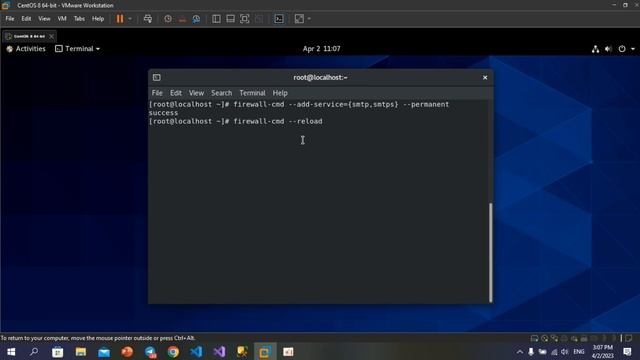Open the Windows Start menu
This screenshot has height=360, width=640.
tap(11, 352)
